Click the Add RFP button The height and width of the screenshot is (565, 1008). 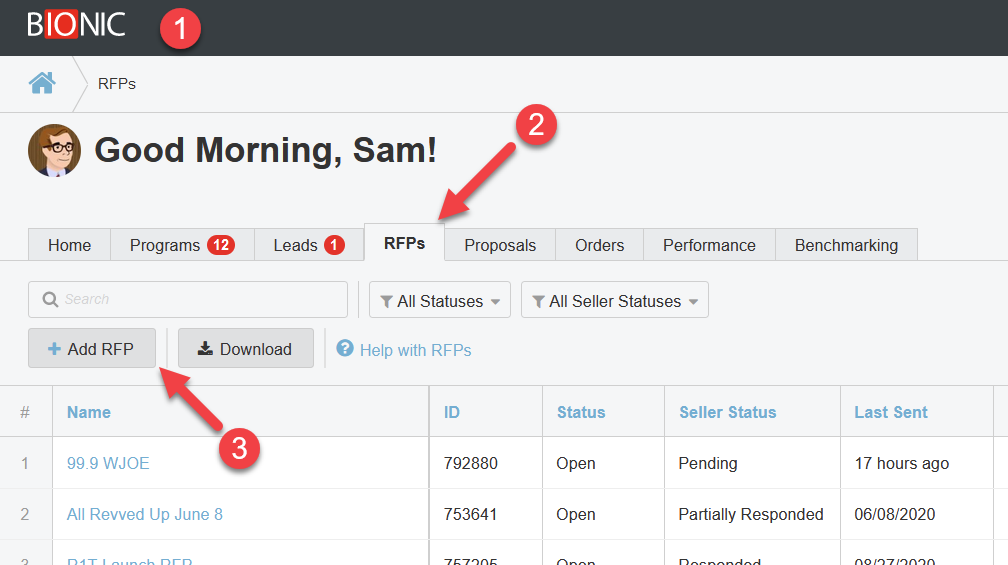[x=91, y=349]
